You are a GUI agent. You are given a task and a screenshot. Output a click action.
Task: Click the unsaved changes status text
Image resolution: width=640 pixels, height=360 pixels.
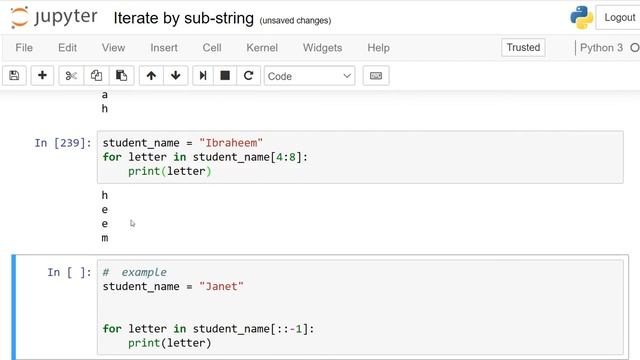tap(295, 20)
